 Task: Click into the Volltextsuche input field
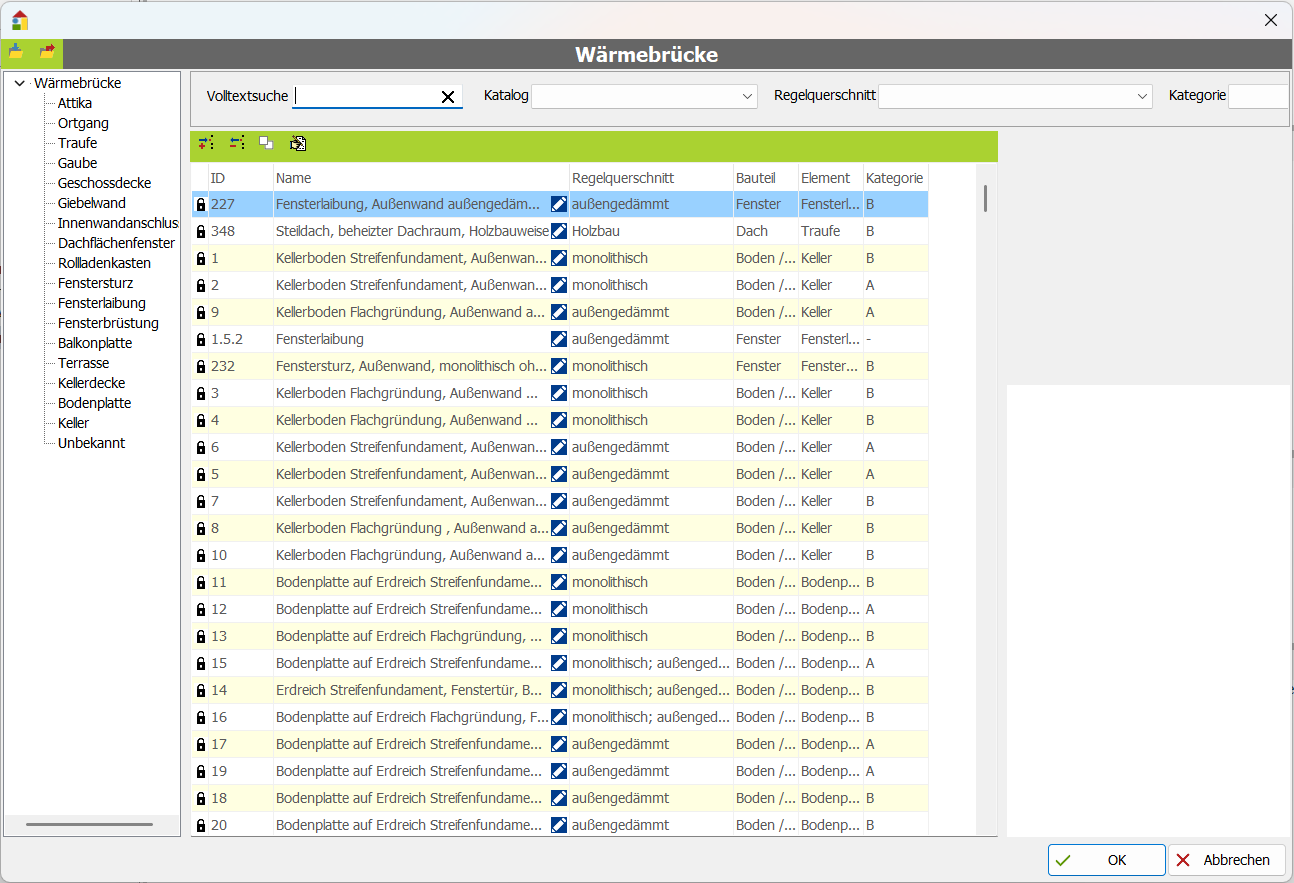click(x=365, y=97)
